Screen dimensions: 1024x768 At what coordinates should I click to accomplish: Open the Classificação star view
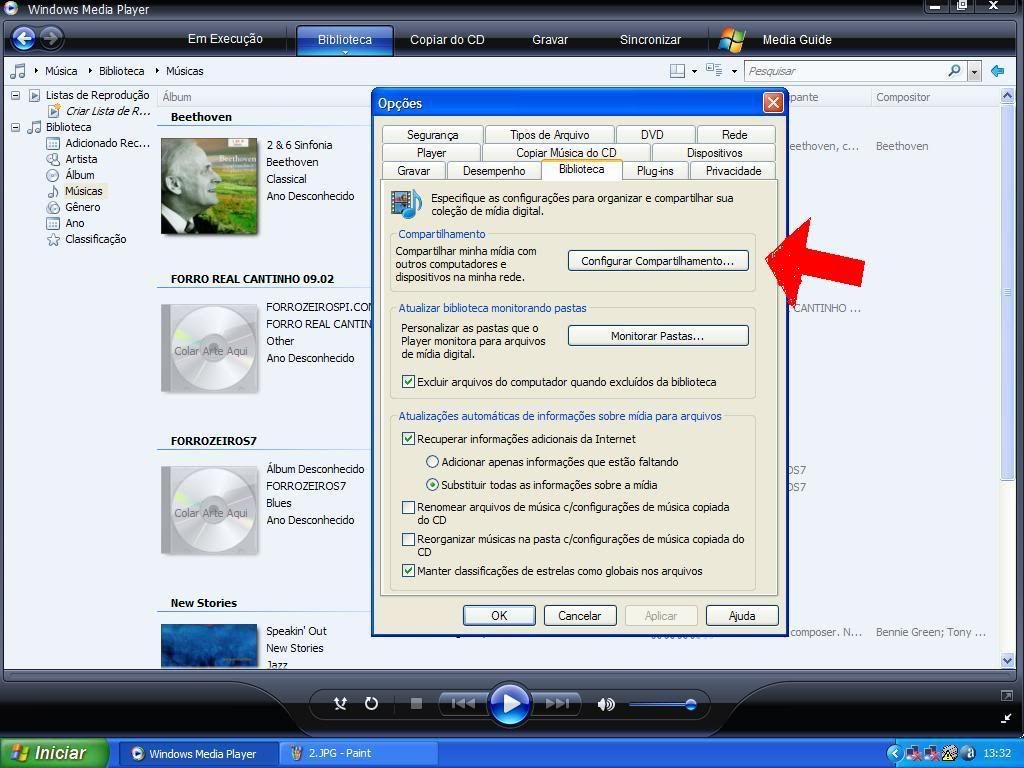(95, 239)
